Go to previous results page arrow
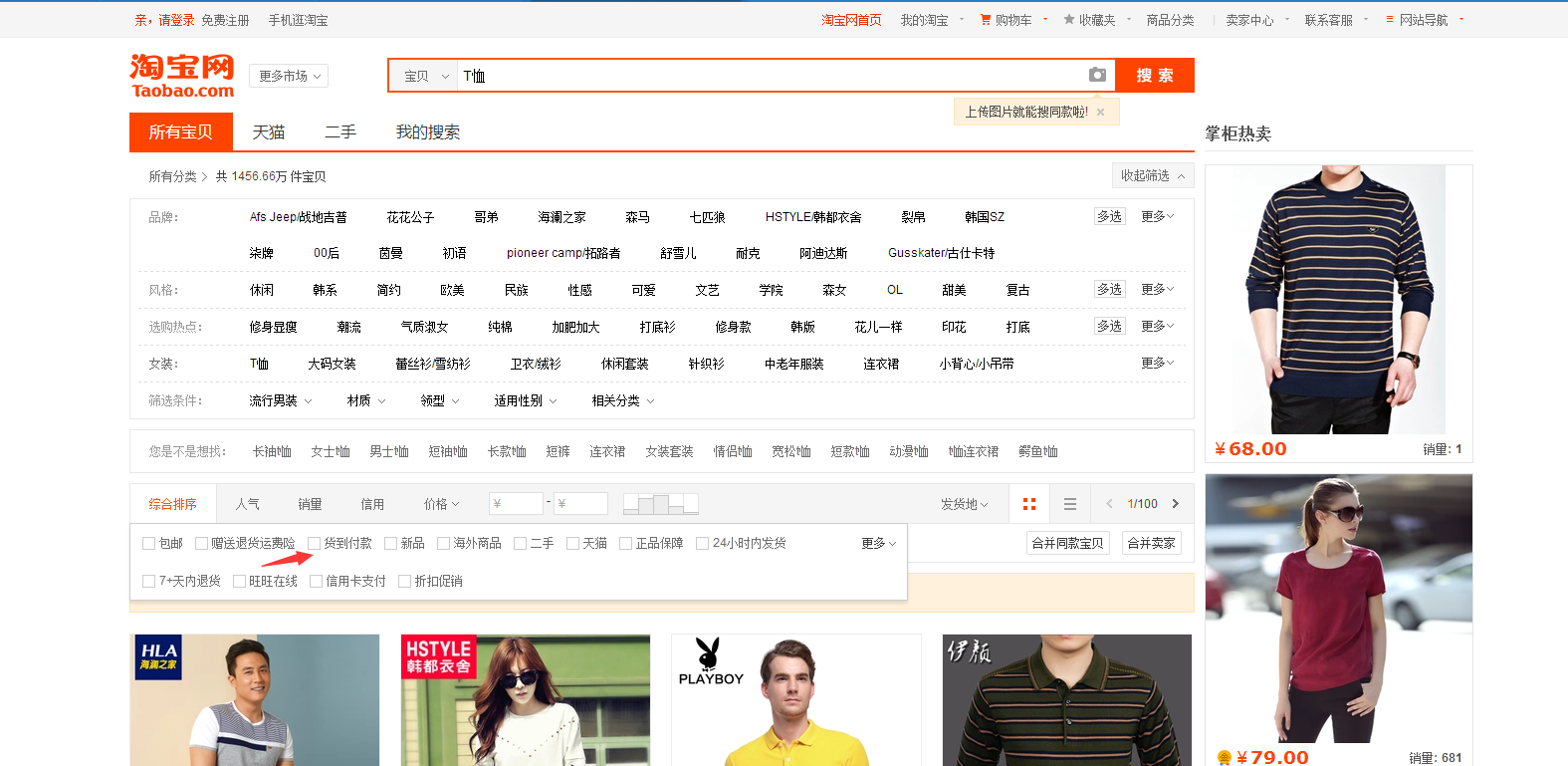Viewport: 1568px width, 766px height. 1109,504
